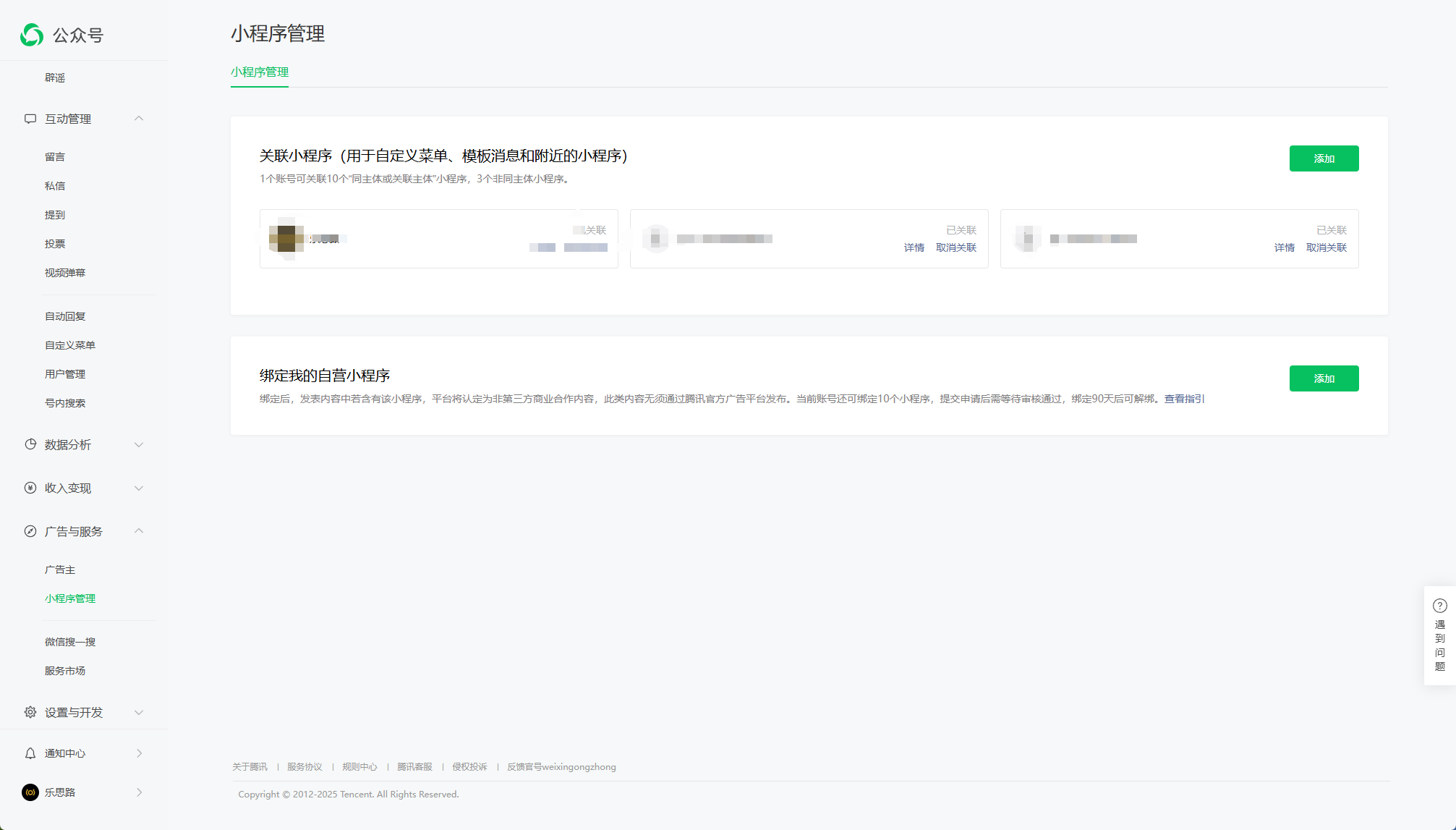This screenshot has width=1456, height=830.
Task: Click the 遇到问题 question mark icon
Action: click(x=1439, y=606)
